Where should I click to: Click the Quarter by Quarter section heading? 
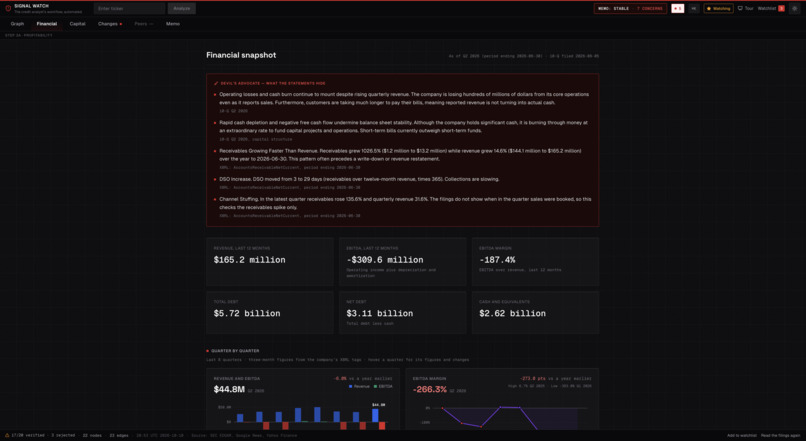[235, 351]
